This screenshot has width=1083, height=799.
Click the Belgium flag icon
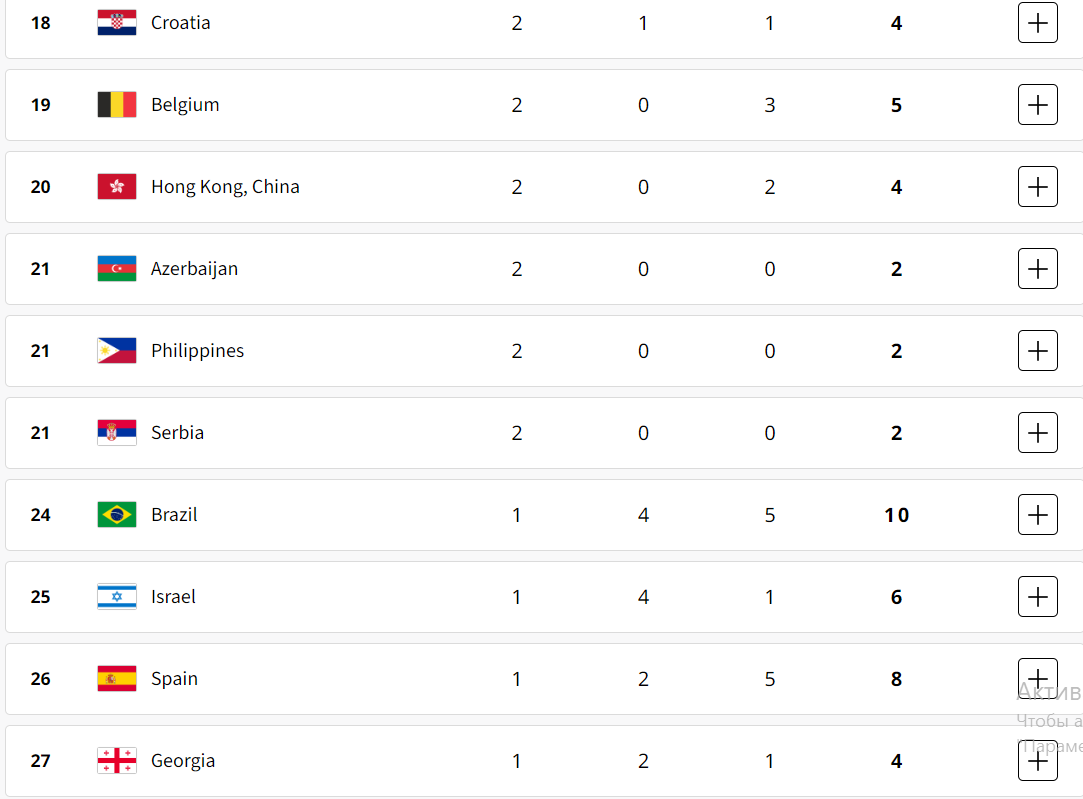coord(117,105)
